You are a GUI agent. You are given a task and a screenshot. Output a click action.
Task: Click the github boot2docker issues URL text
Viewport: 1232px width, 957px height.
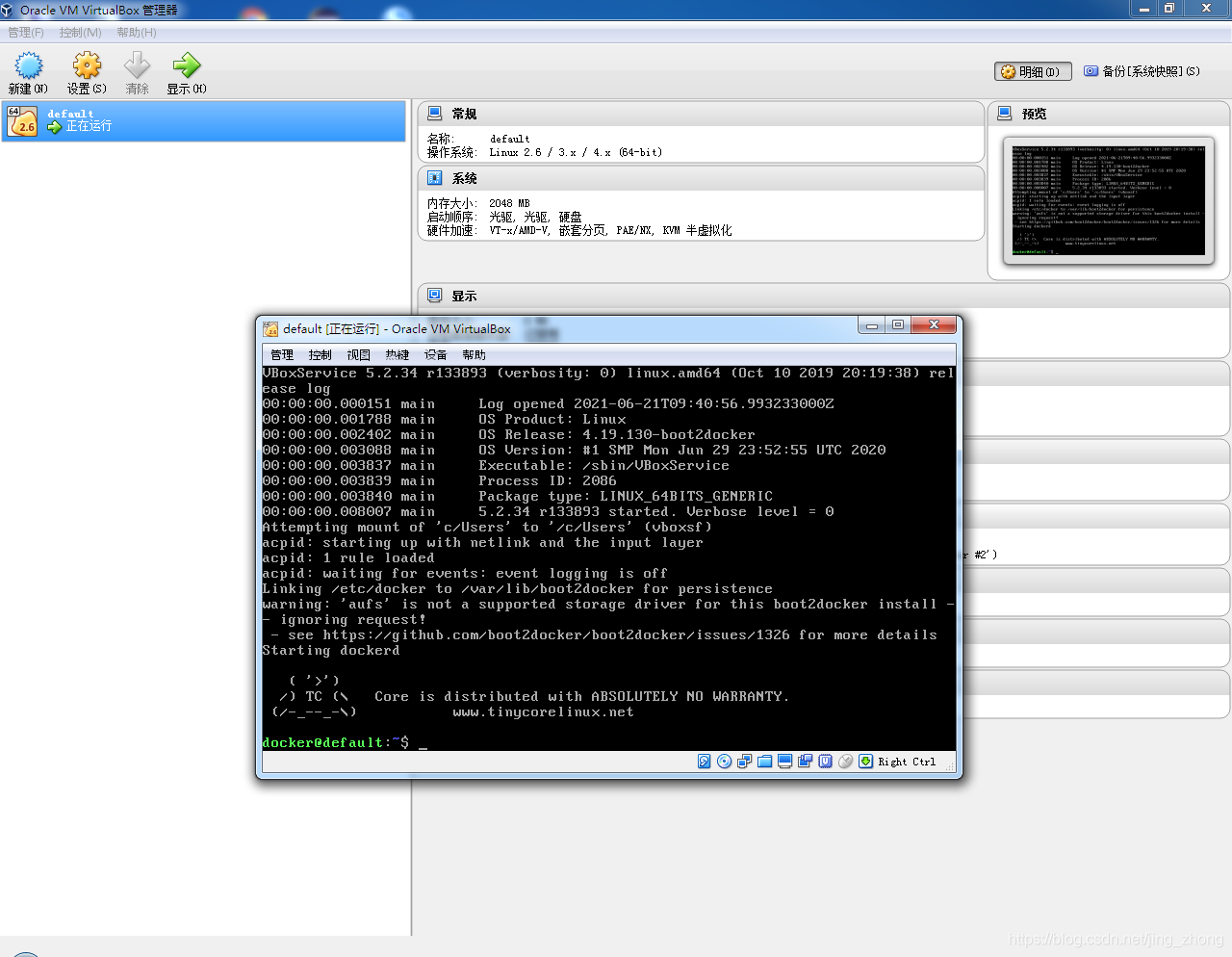pyautogui.click(x=556, y=635)
